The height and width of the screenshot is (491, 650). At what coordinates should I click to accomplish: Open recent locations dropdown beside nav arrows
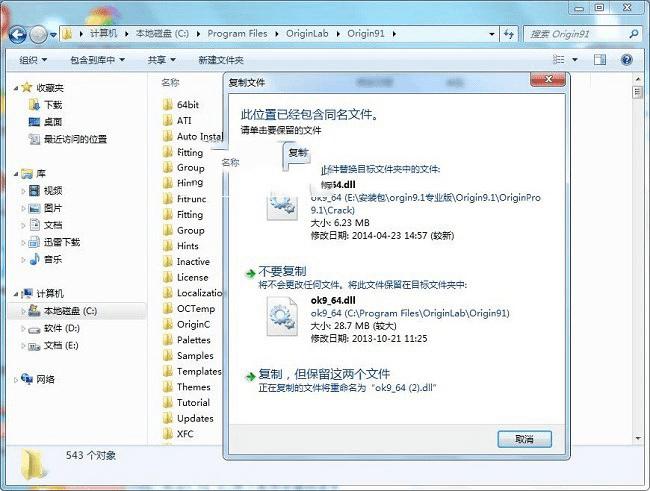[53, 35]
